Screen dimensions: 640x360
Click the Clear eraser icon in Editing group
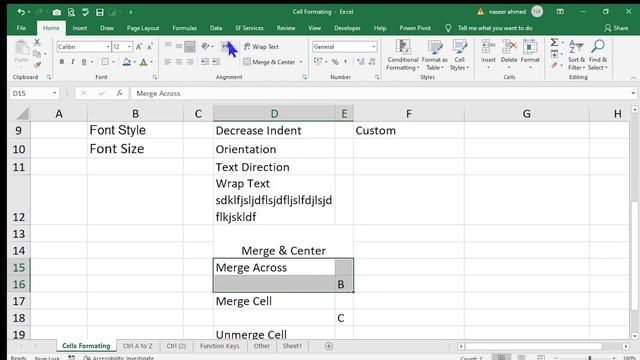click(x=554, y=65)
